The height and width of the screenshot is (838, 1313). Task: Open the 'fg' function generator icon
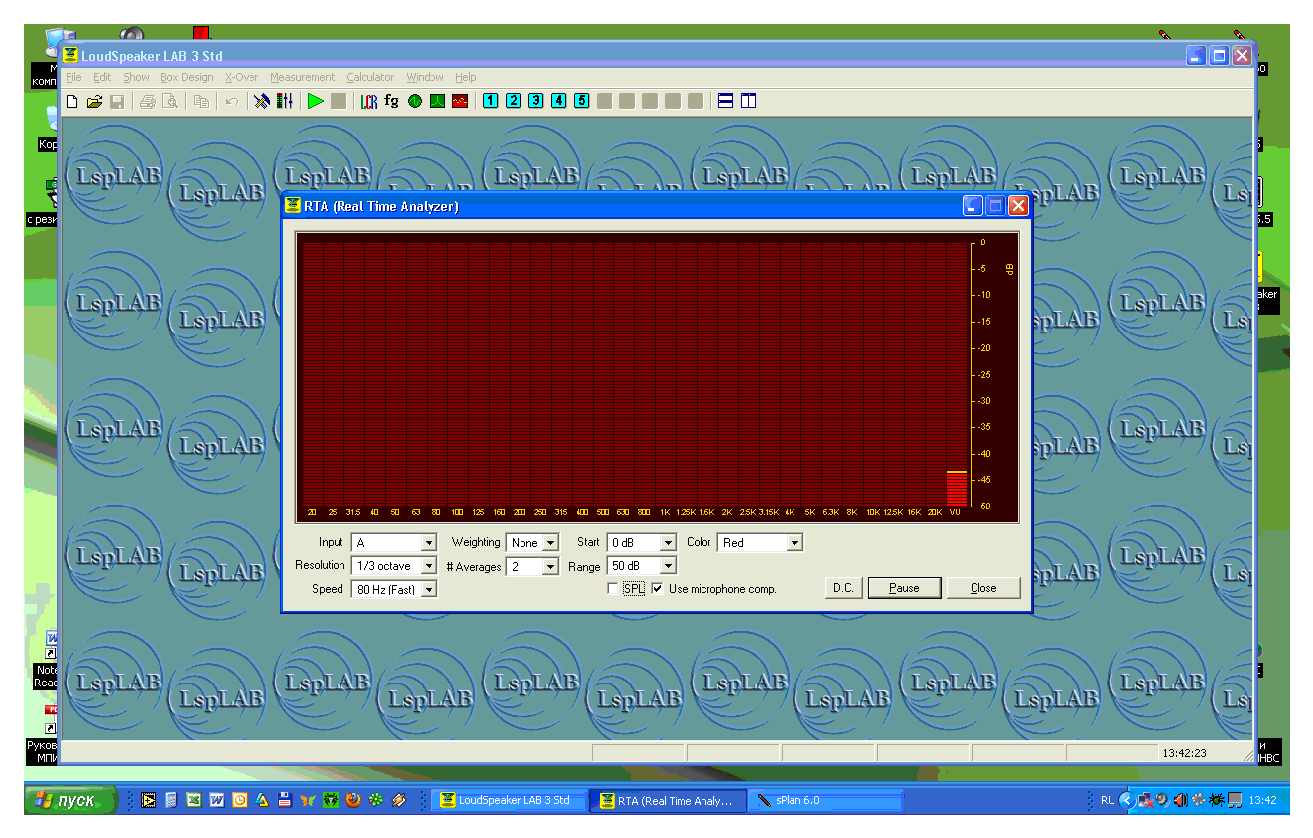pyautogui.click(x=391, y=101)
